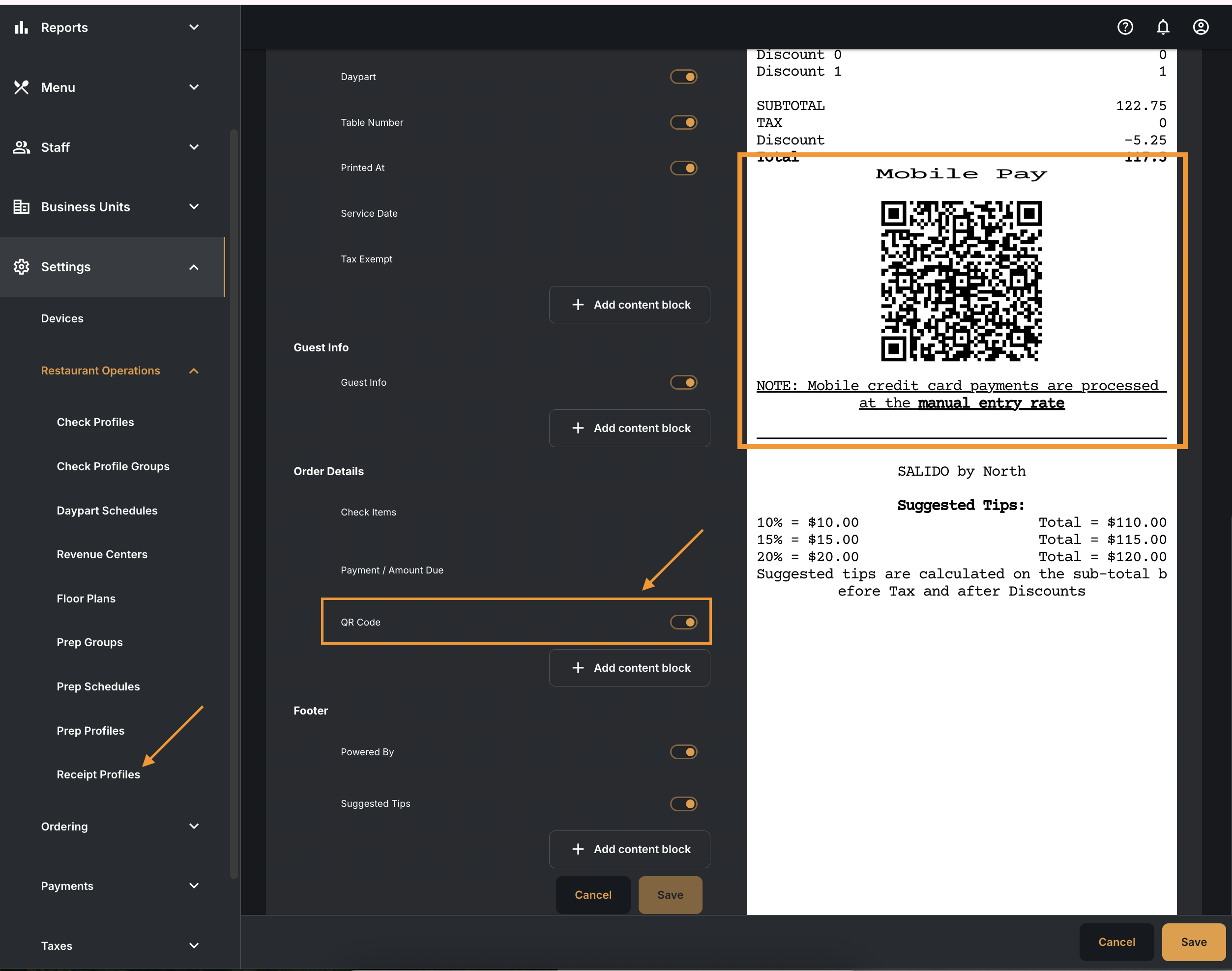This screenshot has width=1232, height=971.
Task: Add content block under Guest Info toggle
Action: point(630,428)
